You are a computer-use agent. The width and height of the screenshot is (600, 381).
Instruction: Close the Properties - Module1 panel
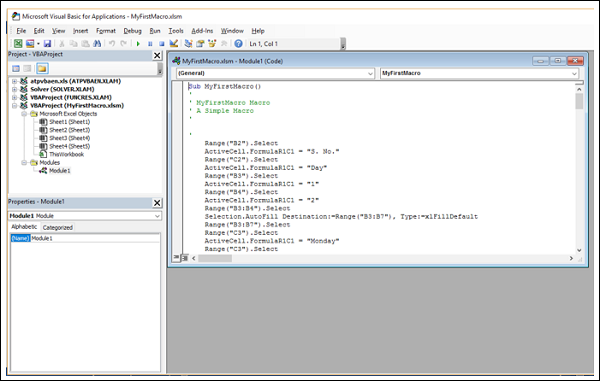click(157, 203)
